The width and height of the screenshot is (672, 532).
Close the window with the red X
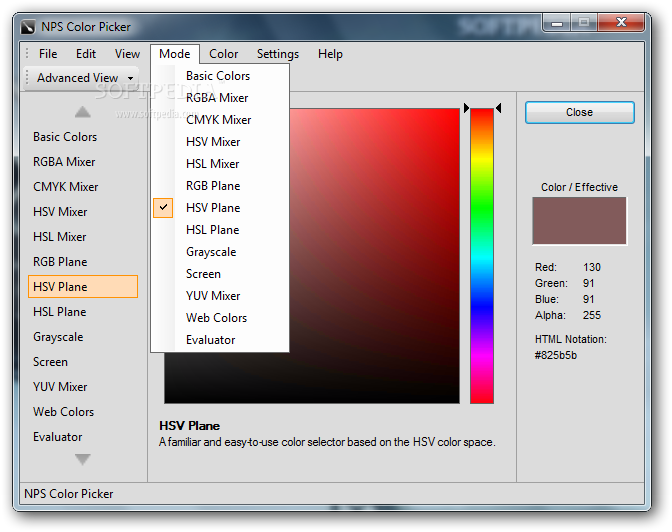click(x=621, y=22)
